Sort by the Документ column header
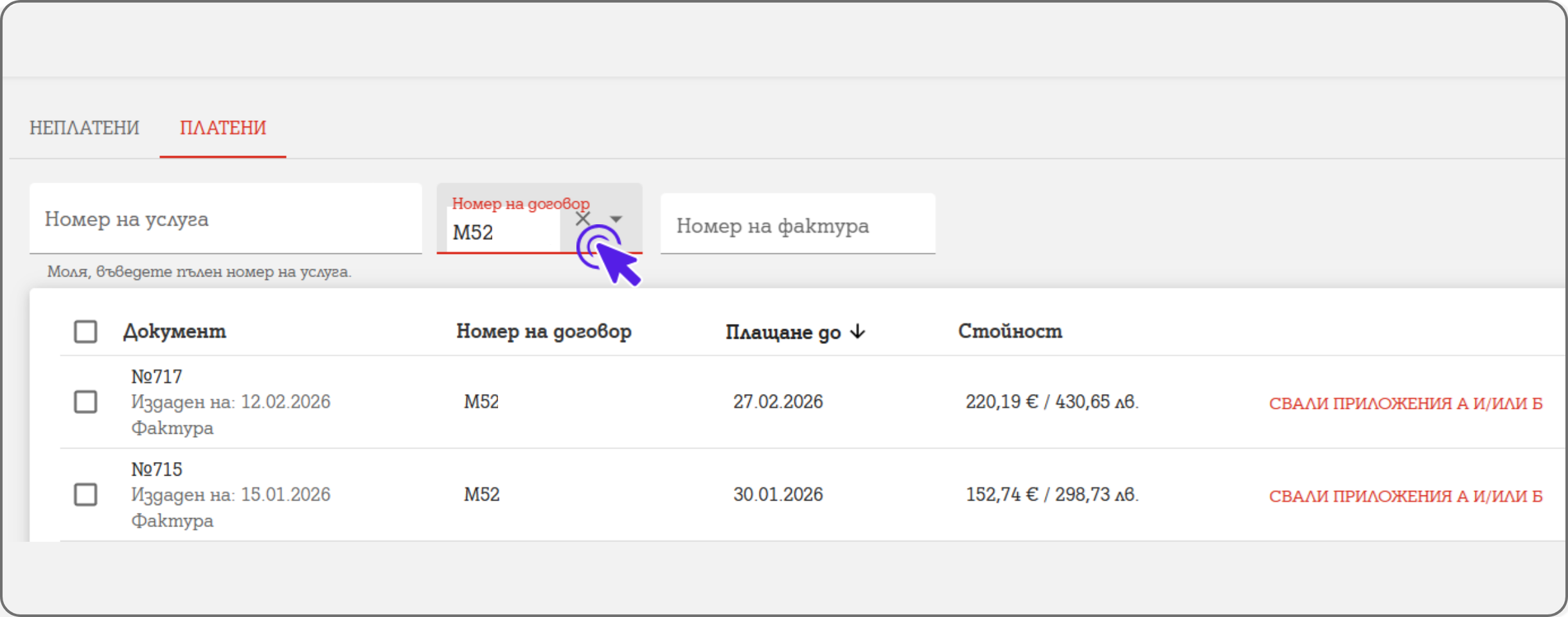Image resolution: width=1568 pixels, height=617 pixels. coord(174,332)
